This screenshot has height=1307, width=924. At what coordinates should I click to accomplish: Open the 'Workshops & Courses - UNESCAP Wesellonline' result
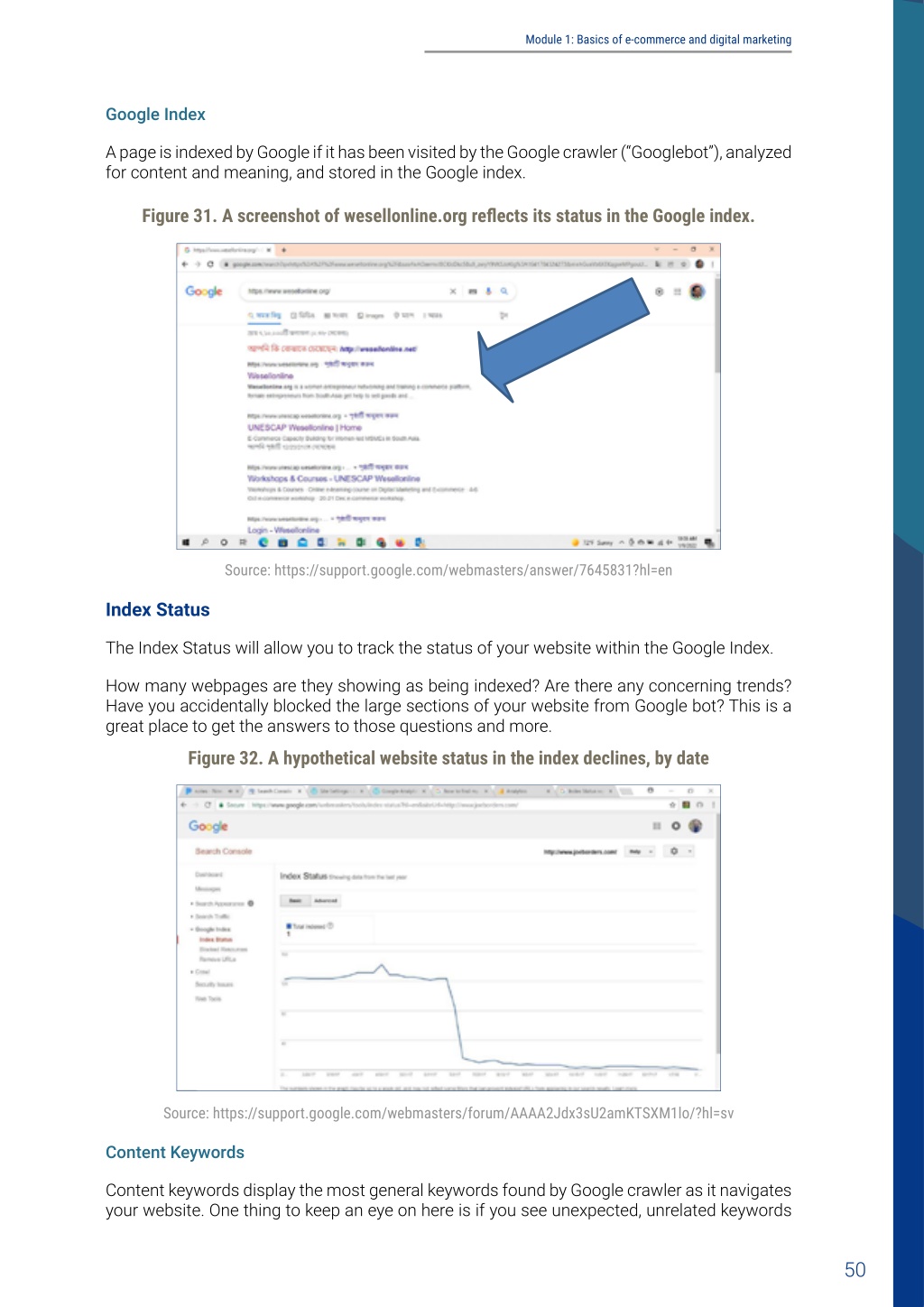(x=334, y=478)
